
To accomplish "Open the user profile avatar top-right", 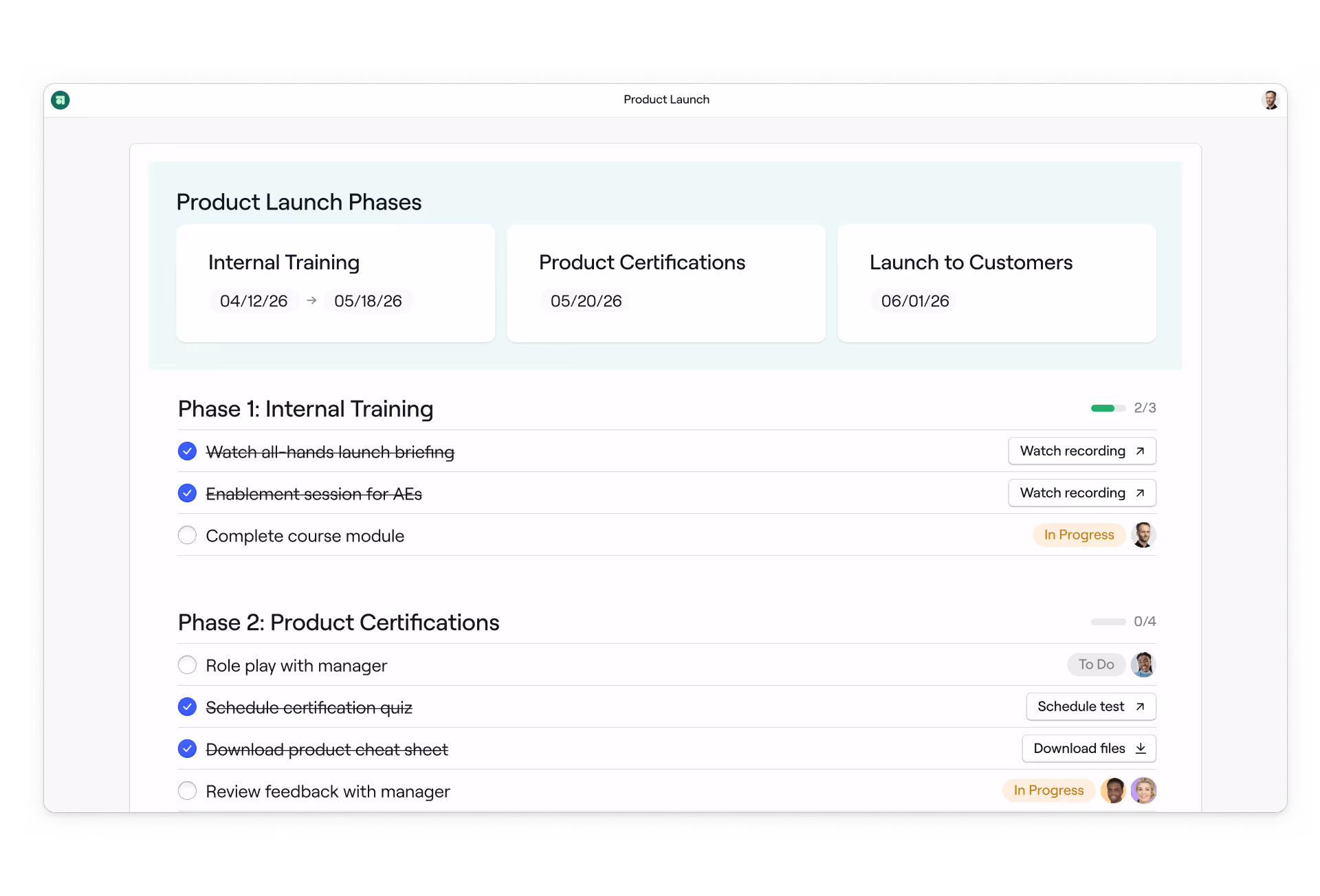I will pyautogui.click(x=1270, y=100).
